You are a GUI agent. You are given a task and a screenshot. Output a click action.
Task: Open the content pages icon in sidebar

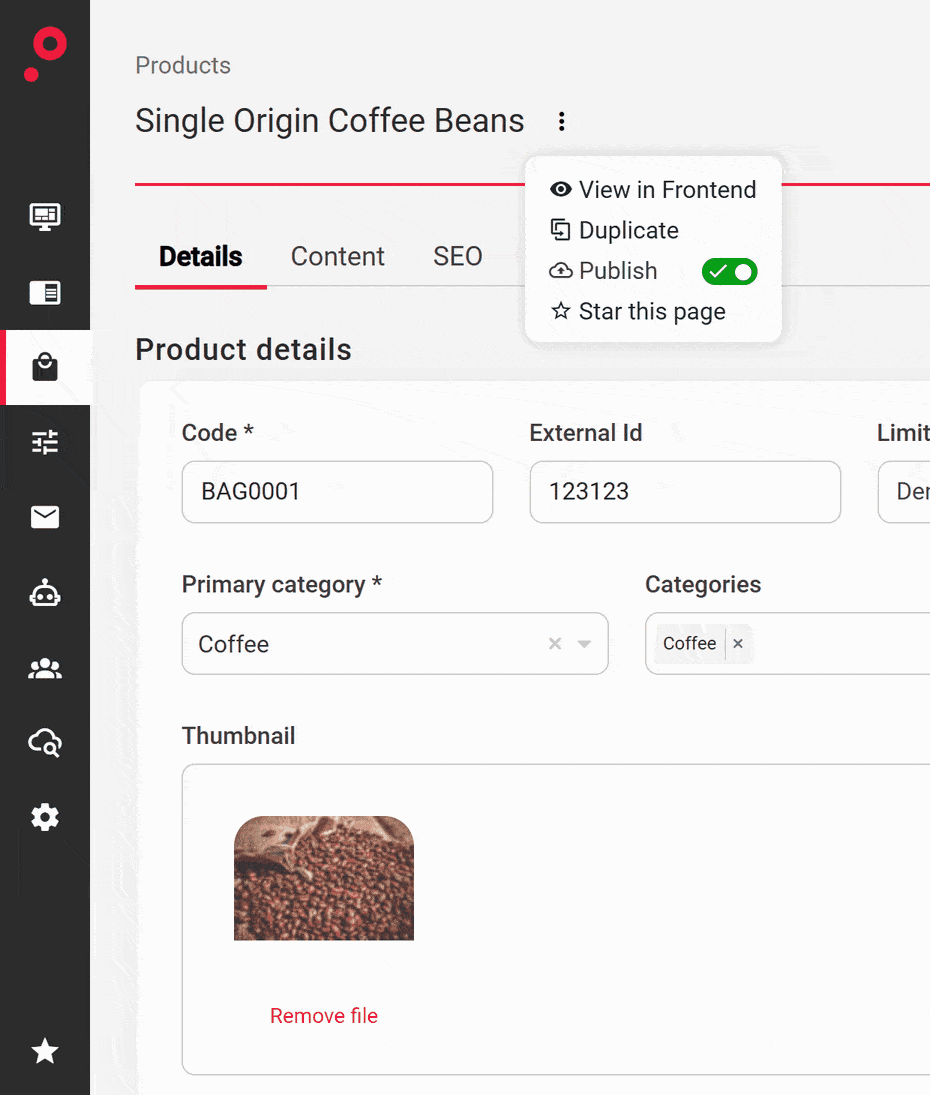(45, 293)
